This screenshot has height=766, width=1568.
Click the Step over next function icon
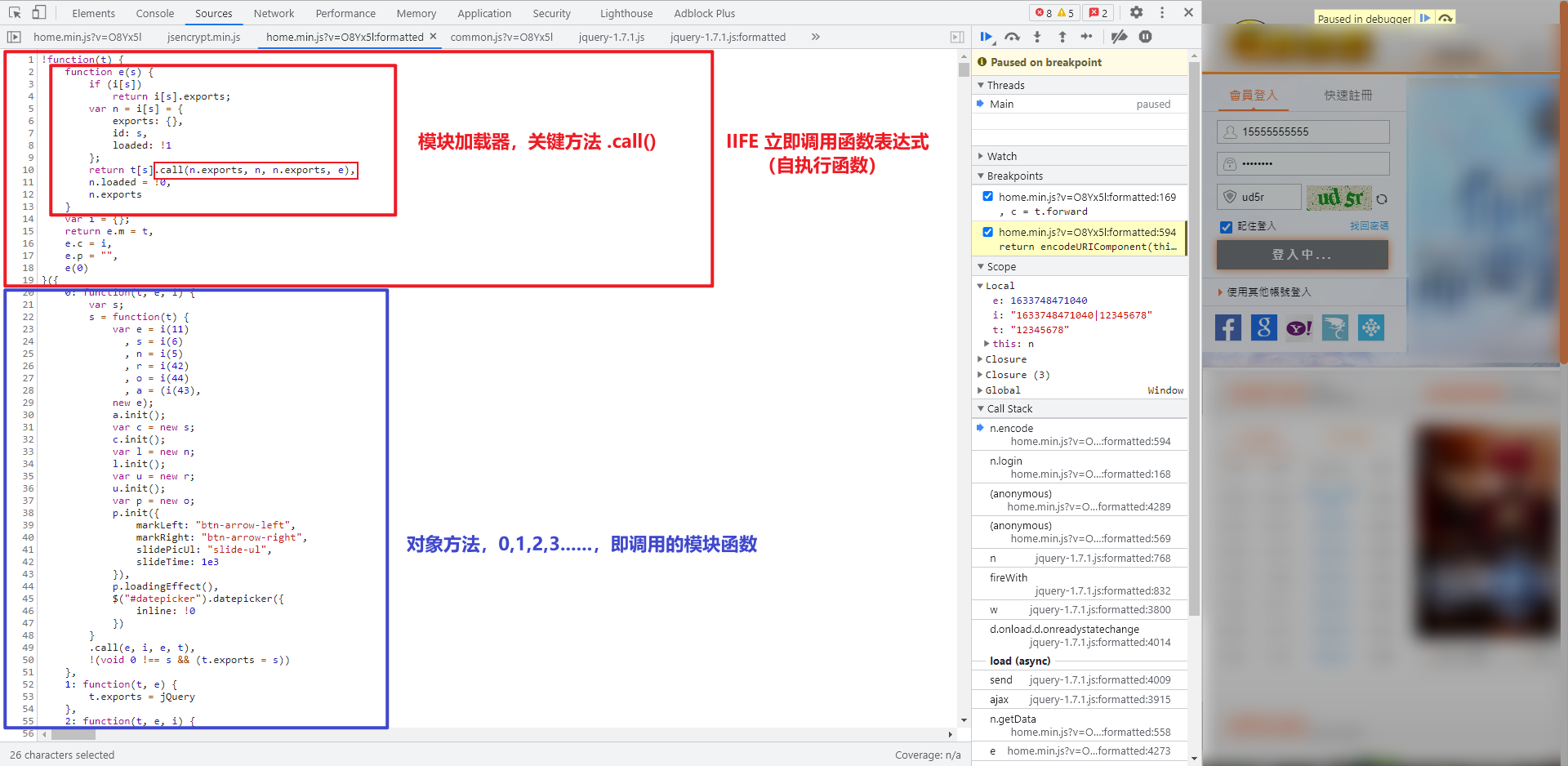pos(1012,37)
